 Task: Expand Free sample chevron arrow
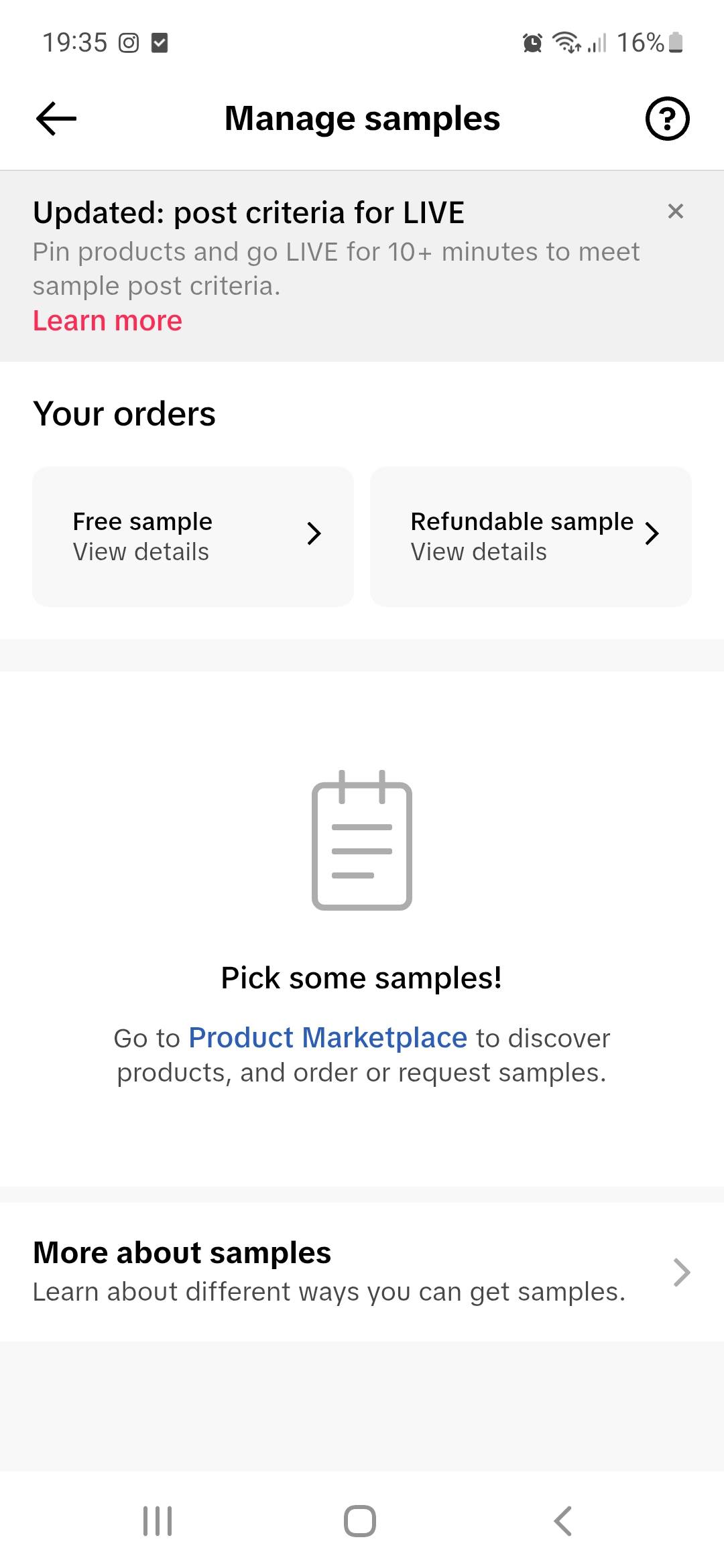click(314, 533)
